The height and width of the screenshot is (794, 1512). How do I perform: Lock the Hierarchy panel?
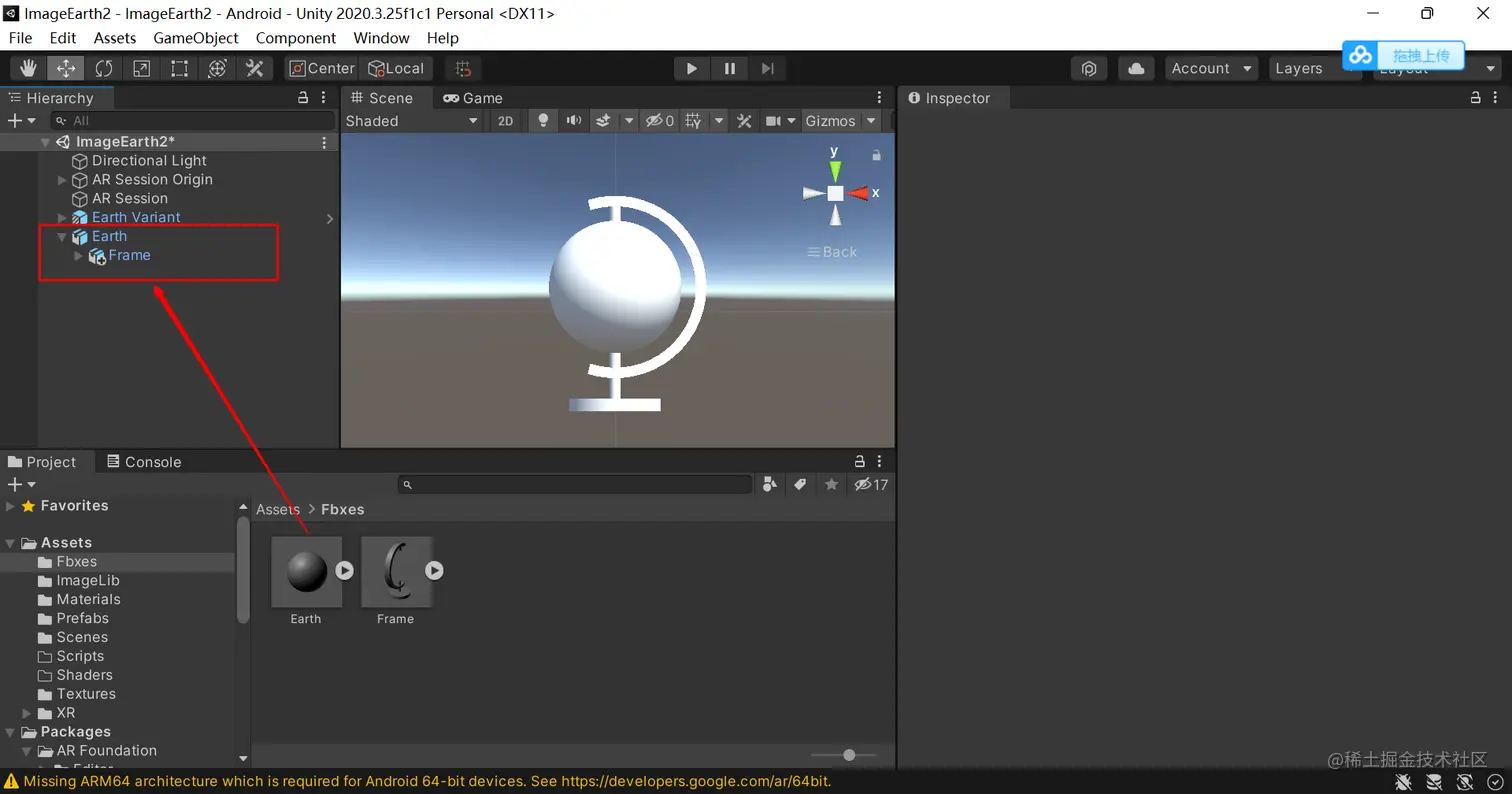tap(303, 98)
